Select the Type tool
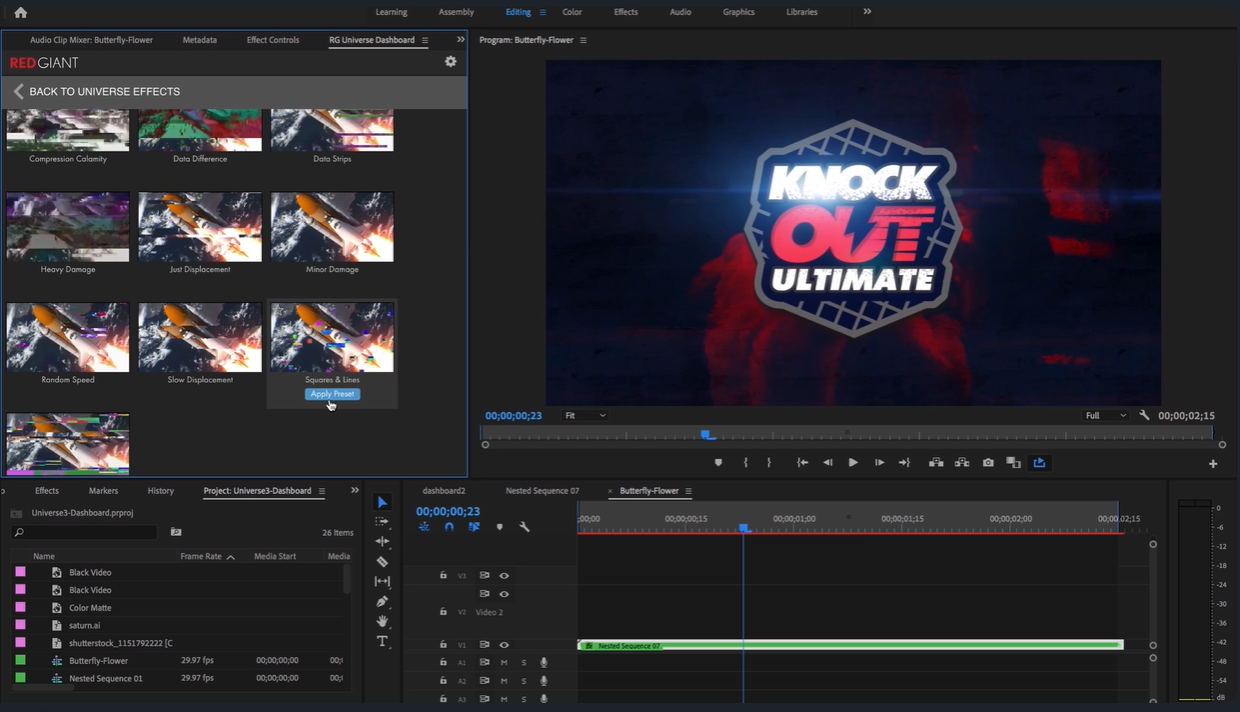The width and height of the screenshot is (1240, 712). click(382, 641)
